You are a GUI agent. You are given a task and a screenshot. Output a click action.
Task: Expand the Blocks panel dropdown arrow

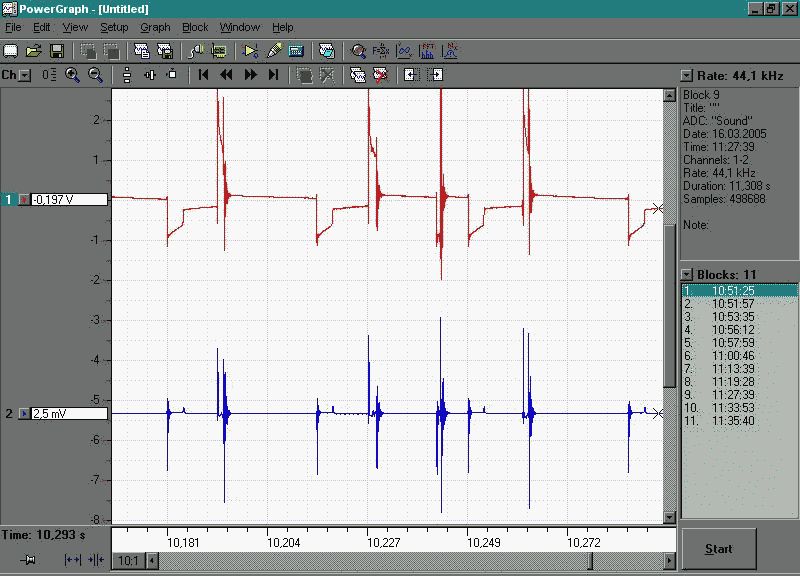[x=687, y=274]
